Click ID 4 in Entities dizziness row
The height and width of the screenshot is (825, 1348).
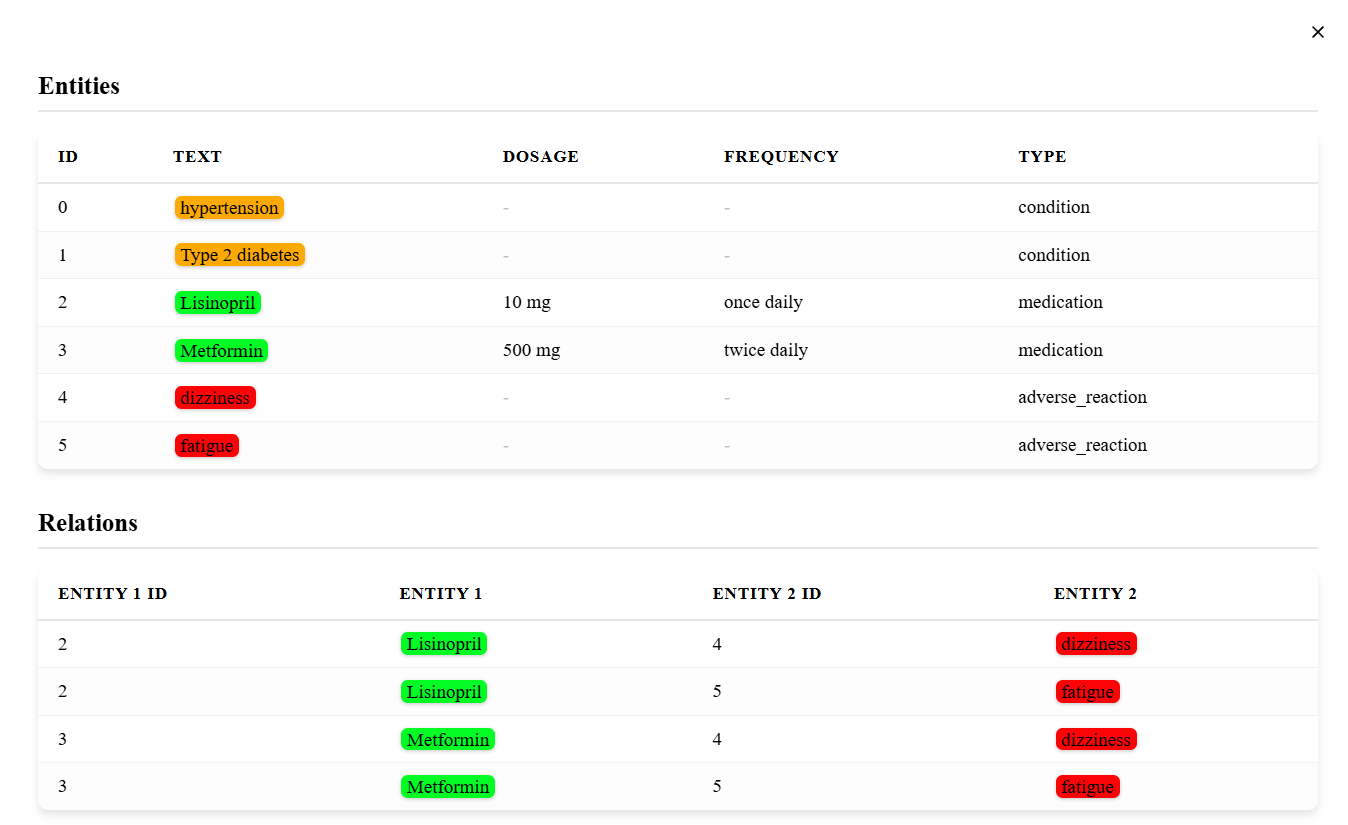63,397
